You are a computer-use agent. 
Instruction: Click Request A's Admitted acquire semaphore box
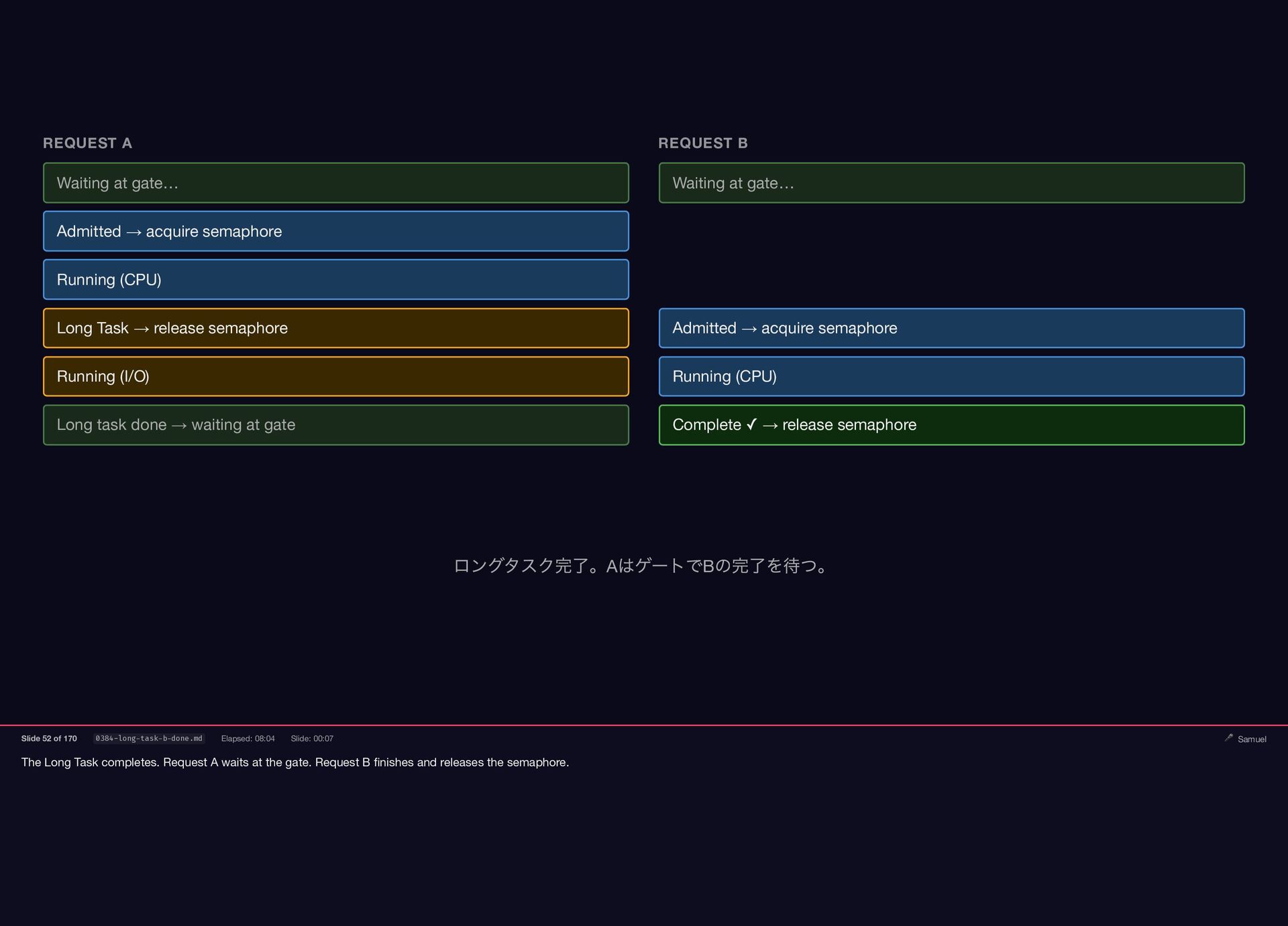point(335,231)
